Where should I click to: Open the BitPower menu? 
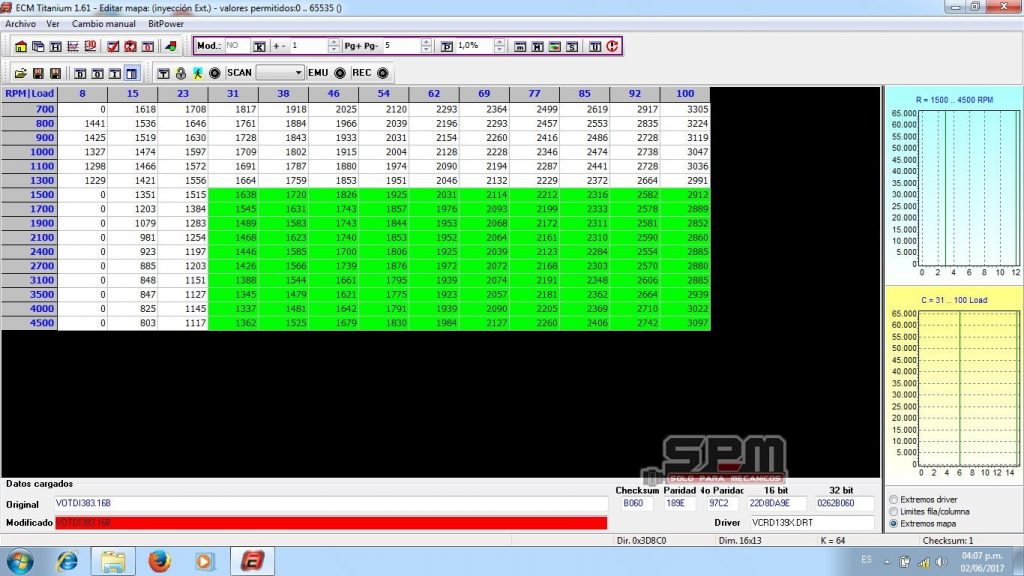point(166,24)
